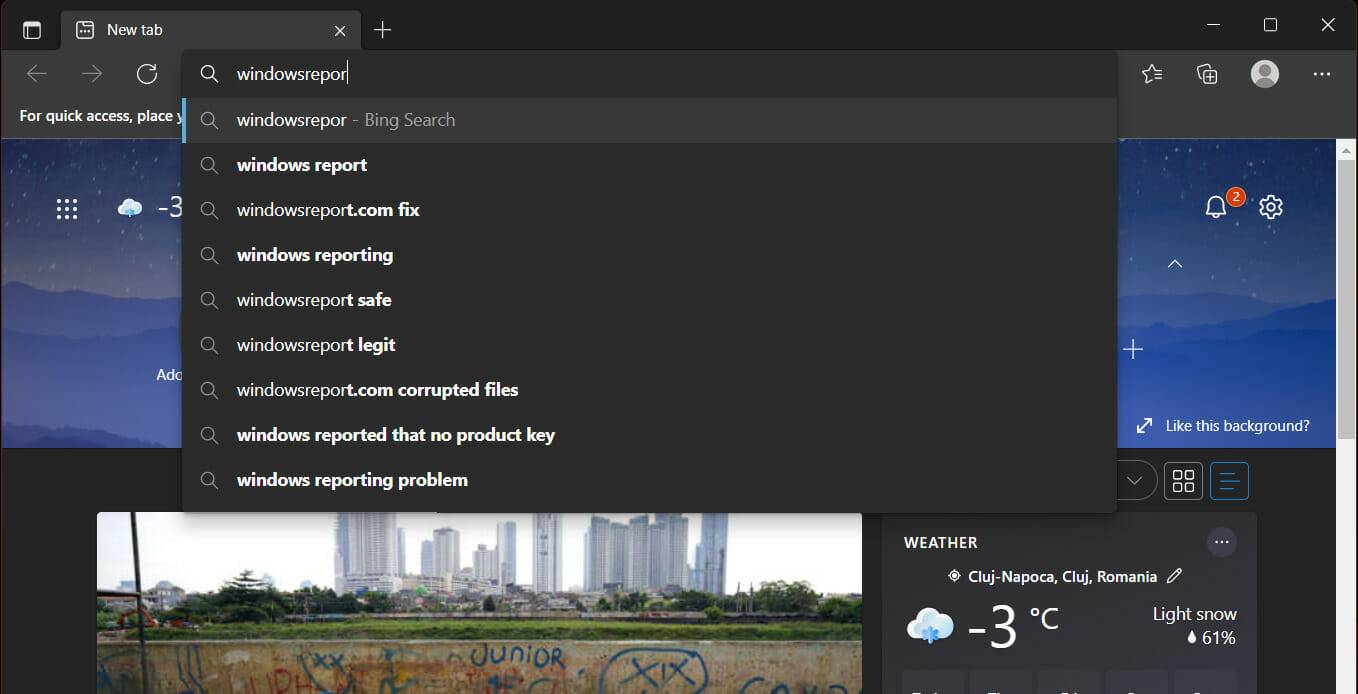The height and width of the screenshot is (694, 1358).
Task: Click the back navigation arrow
Action: click(x=36, y=74)
